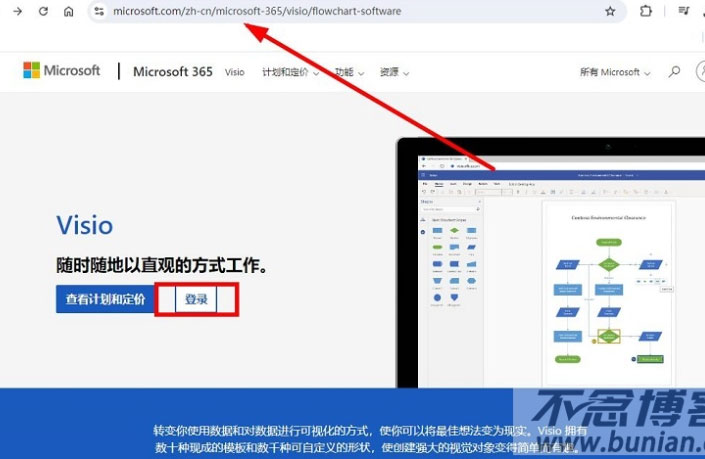Click the 登录 sign-in button
Image resolution: width=705 pixels, height=459 pixels.
pyautogui.click(x=196, y=299)
